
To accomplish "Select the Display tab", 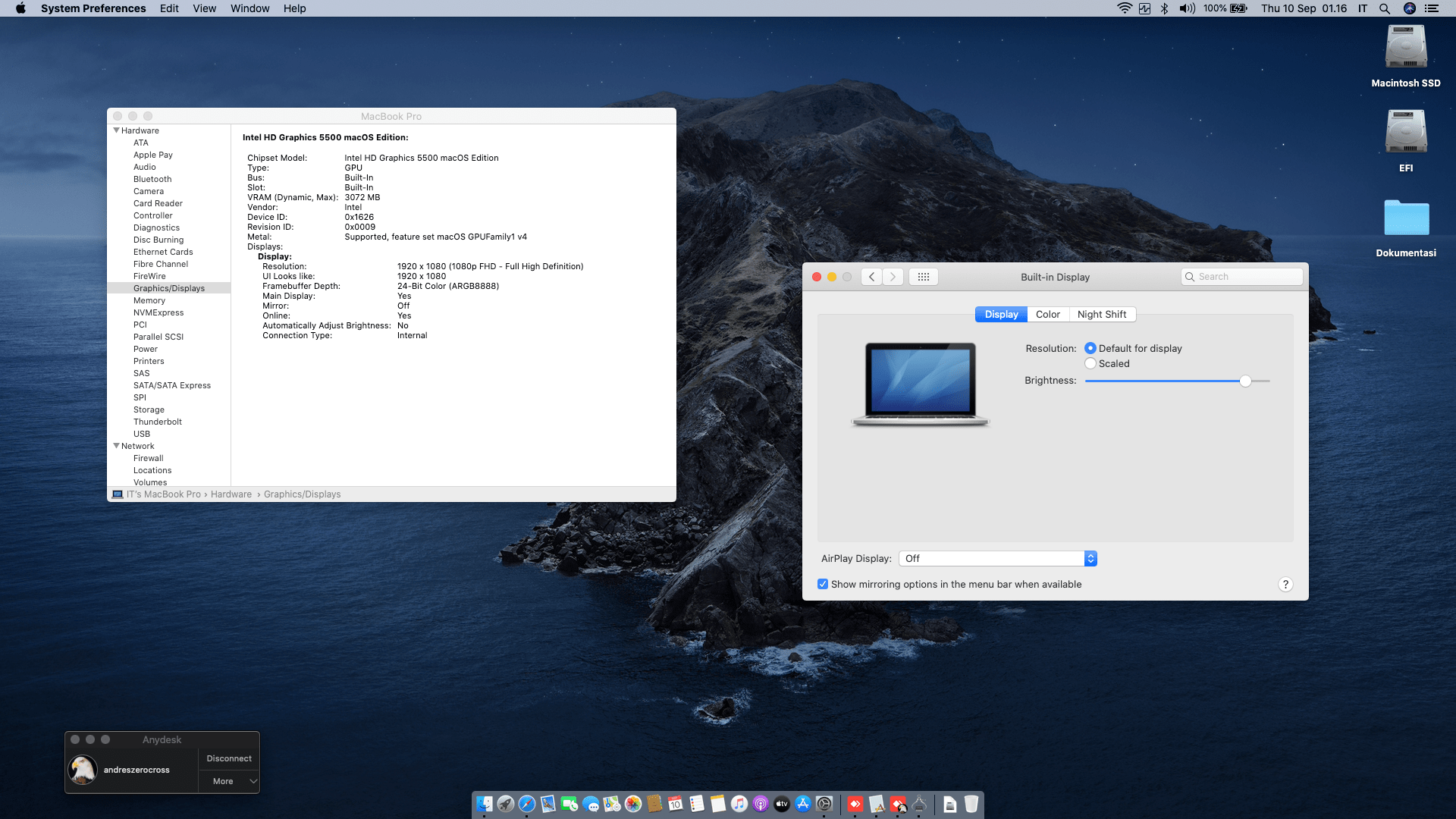I will 1001,314.
